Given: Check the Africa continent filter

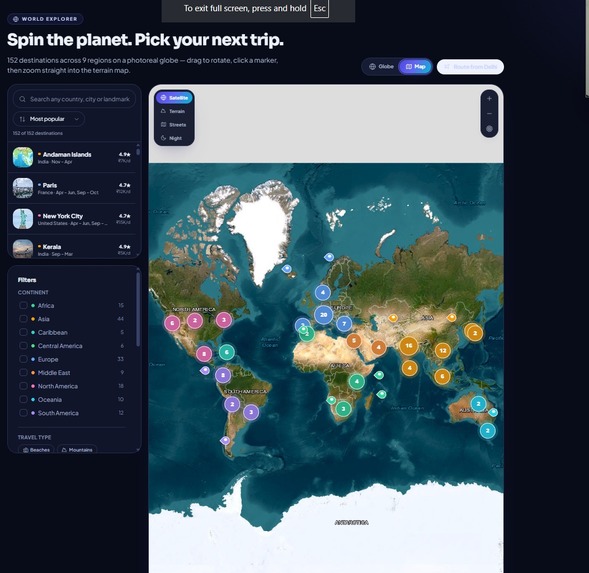Looking at the screenshot, I should tap(23, 305).
